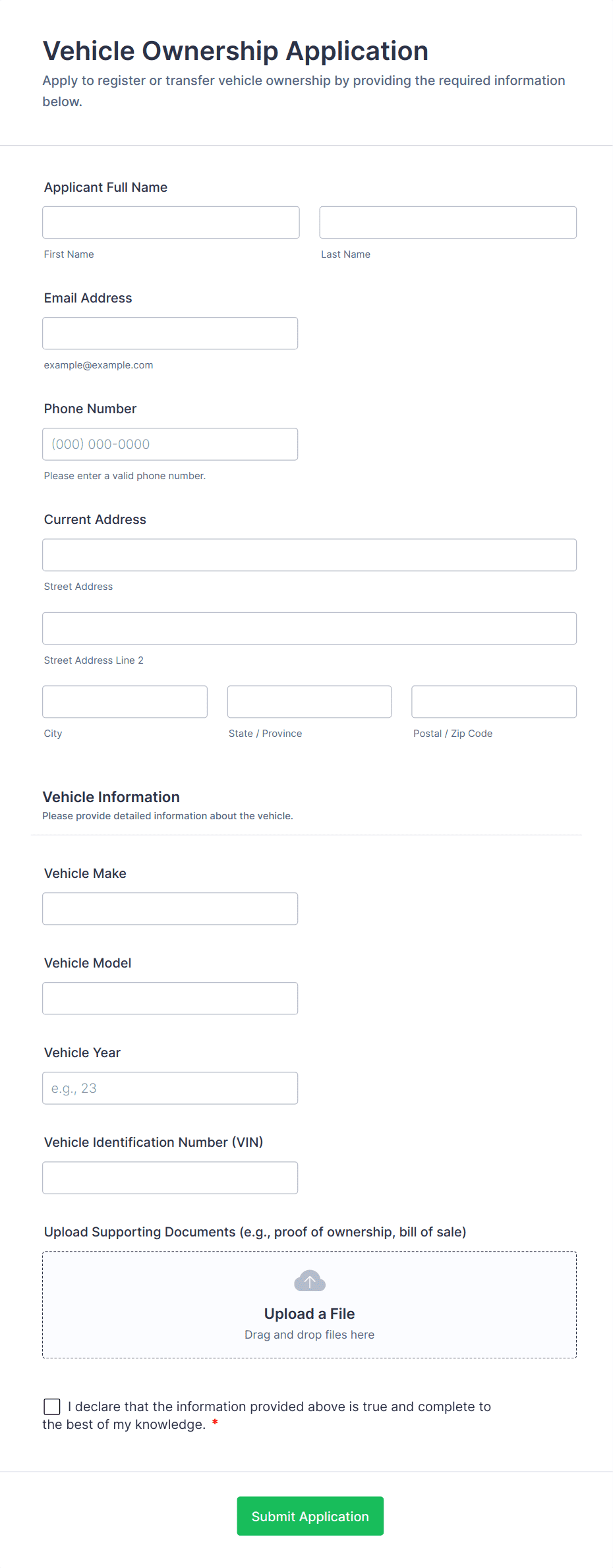
Task: Select the Email Address field
Action: [170, 334]
